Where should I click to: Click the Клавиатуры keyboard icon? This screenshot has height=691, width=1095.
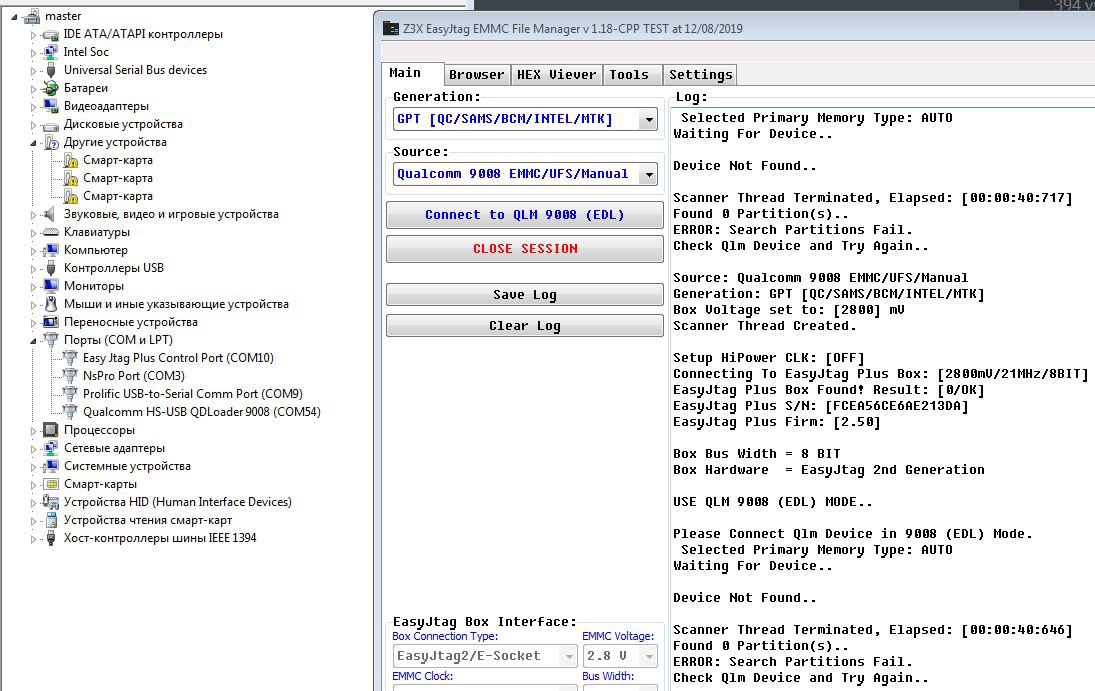pyautogui.click(x=50, y=233)
